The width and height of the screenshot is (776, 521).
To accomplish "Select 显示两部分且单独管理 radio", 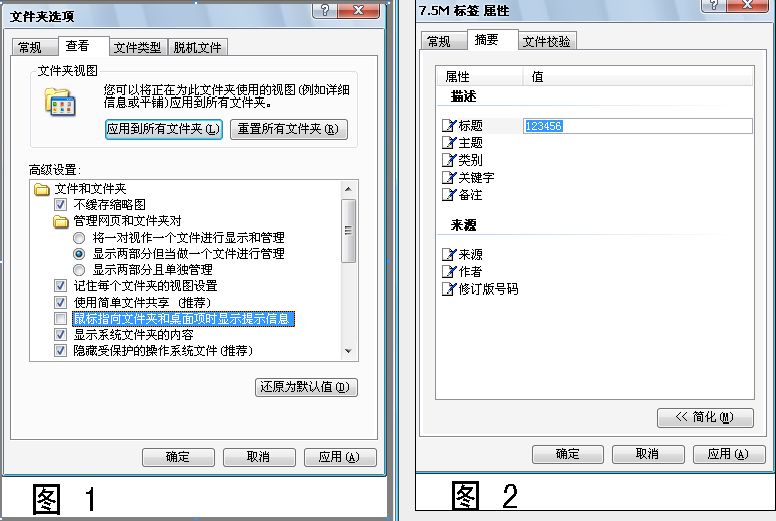I will click(79, 270).
